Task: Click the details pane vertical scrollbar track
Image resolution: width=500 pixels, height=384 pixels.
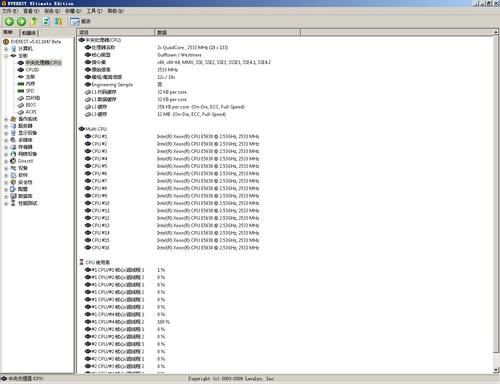Action: [496, 201]
